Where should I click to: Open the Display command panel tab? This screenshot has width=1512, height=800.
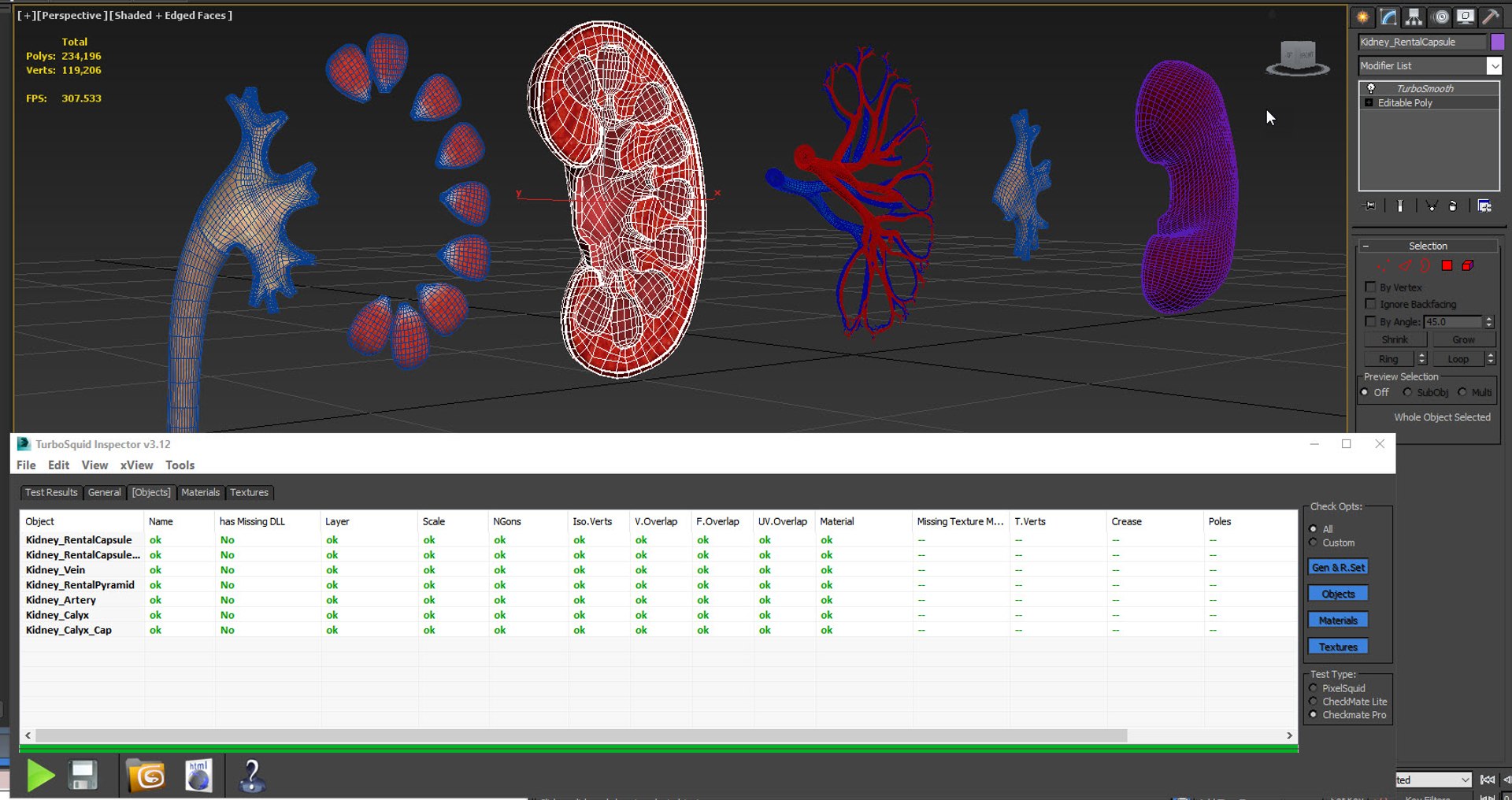pyautogui.click(x=1466, y=17)
